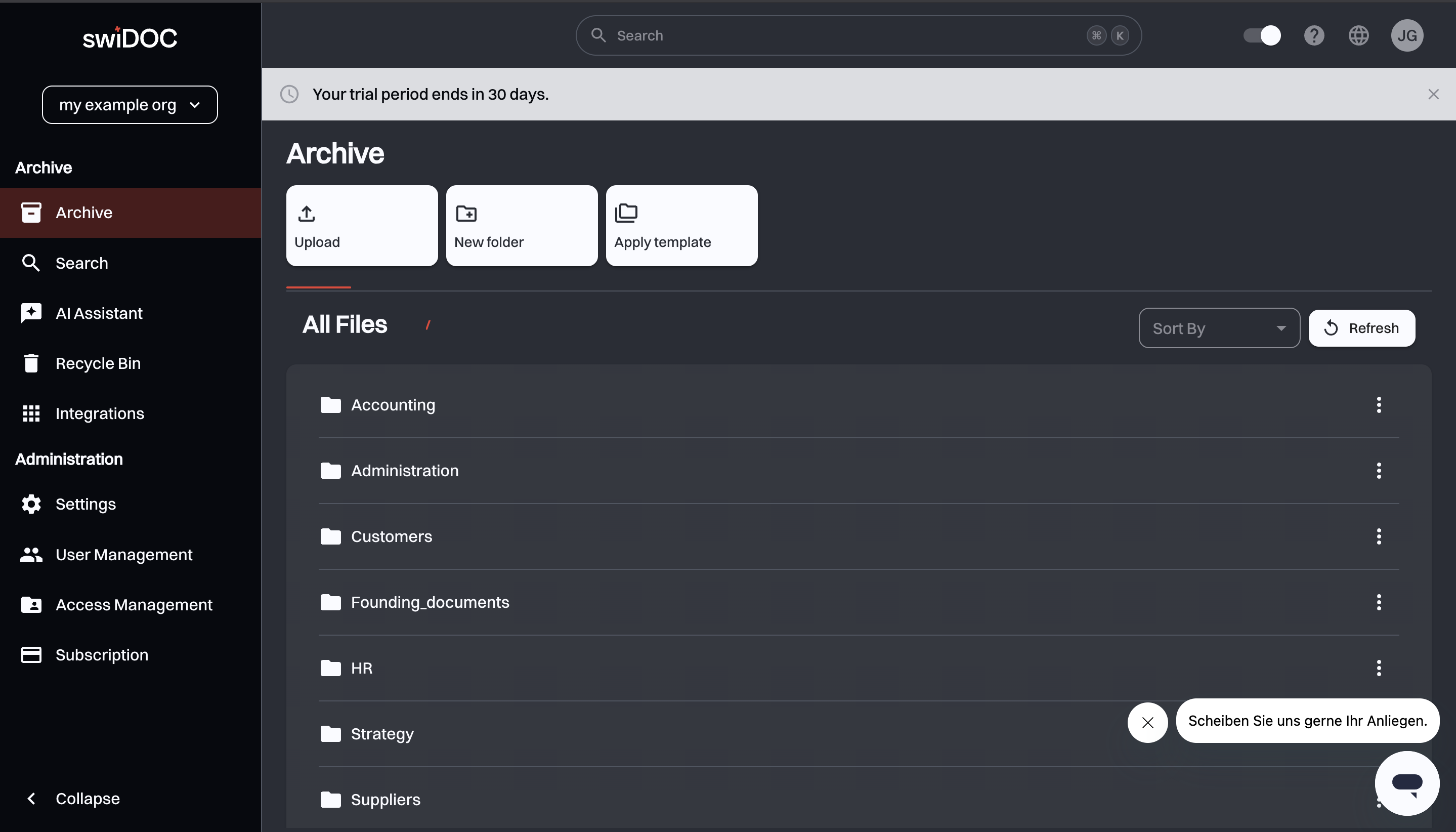Click the Access Management folder icon
Viewport: 1456px width, 832px height.
(31, 605)
